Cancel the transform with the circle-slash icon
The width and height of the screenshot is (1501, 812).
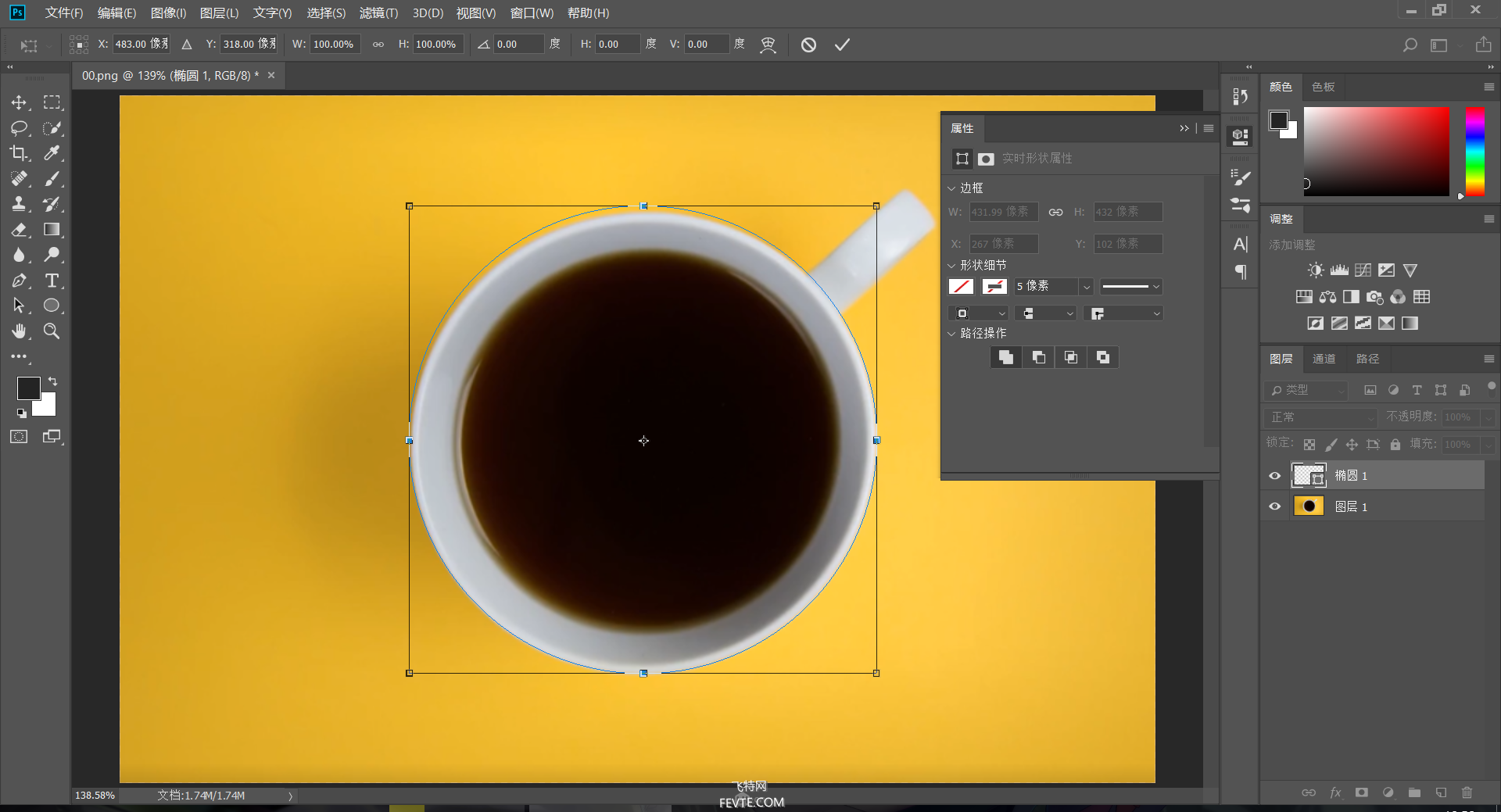[x=808, y=45]
